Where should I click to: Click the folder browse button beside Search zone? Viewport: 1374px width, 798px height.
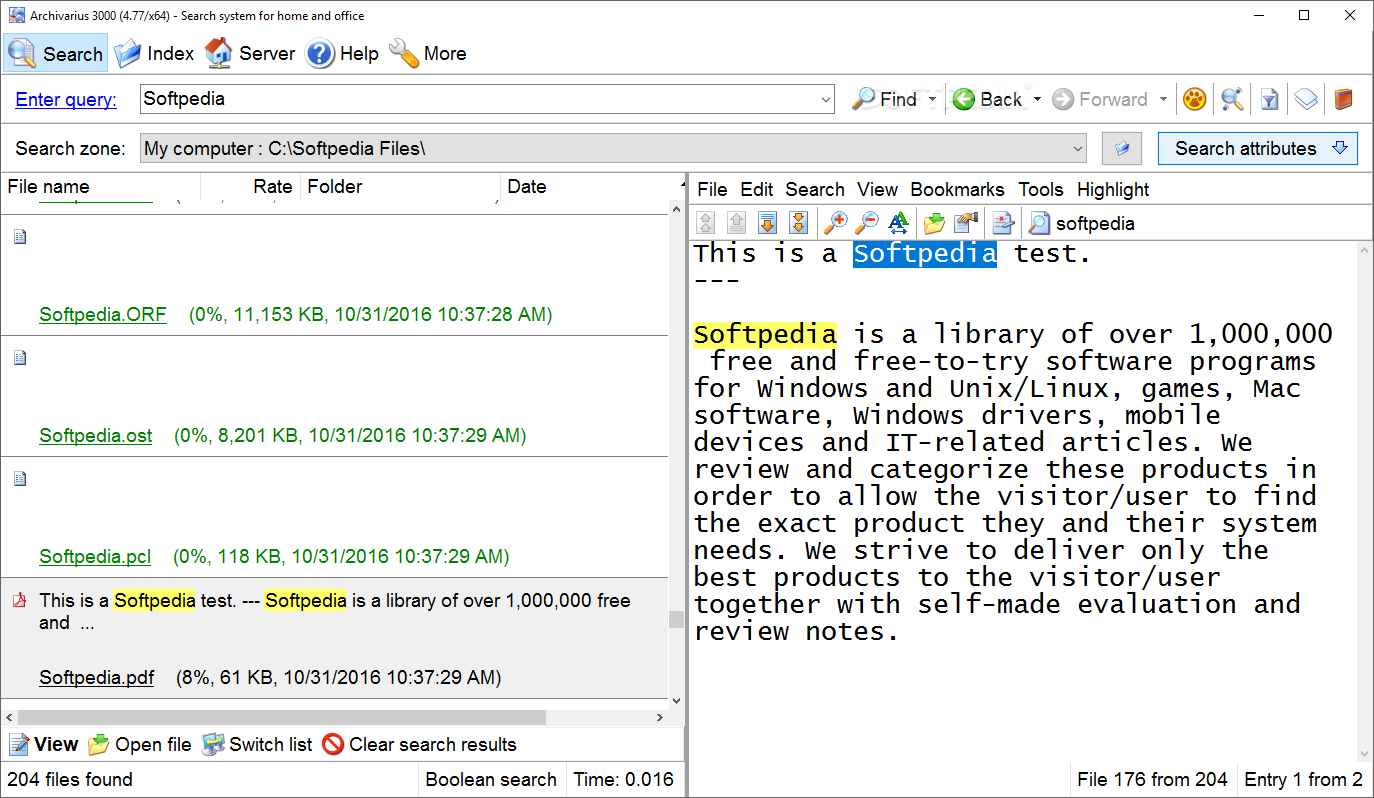pyautogui.click(x=1122, y=148)
